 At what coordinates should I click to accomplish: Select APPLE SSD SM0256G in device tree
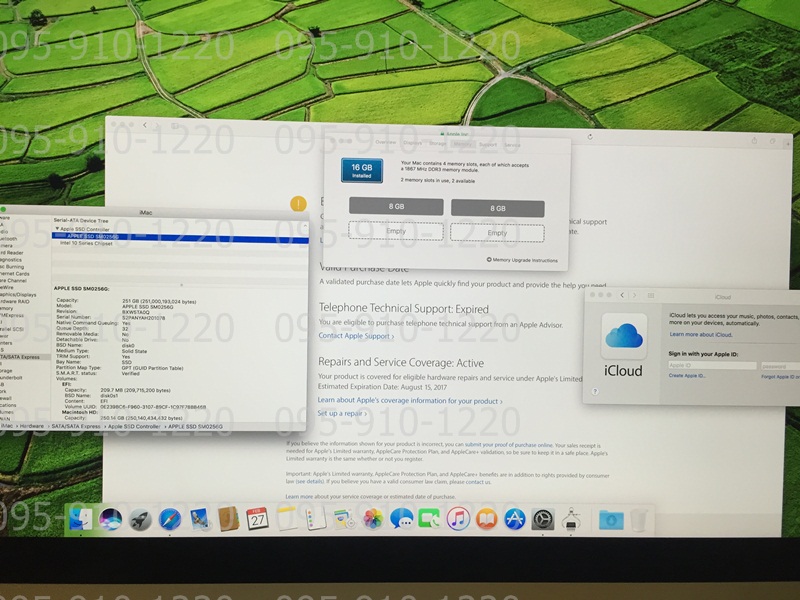point(180,237)
